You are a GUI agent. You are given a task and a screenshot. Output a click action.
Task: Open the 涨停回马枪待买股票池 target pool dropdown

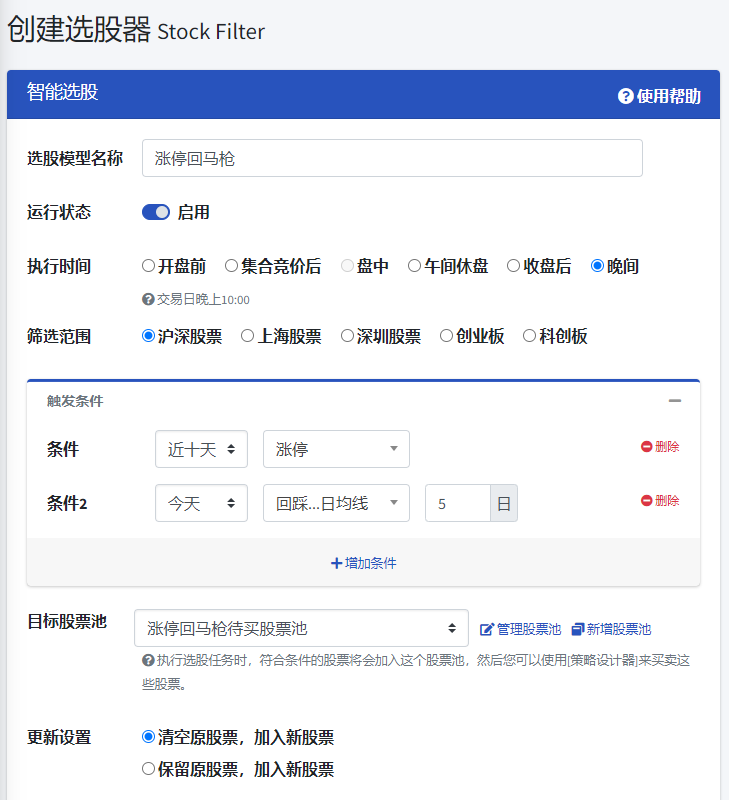301,628
